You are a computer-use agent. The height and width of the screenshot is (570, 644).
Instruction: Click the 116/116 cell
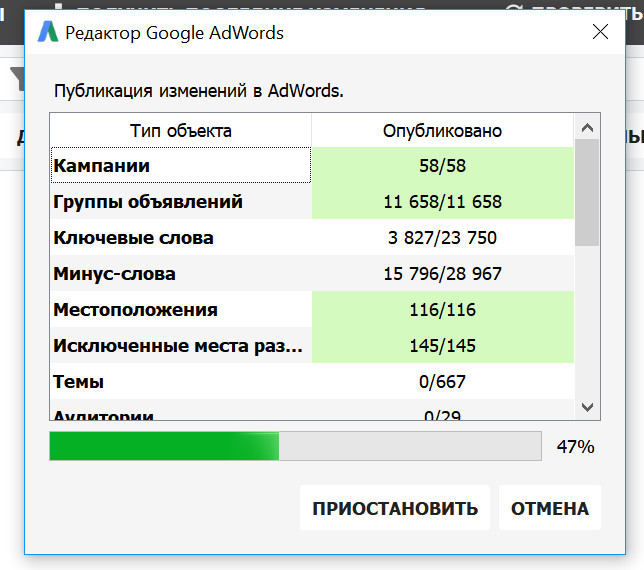tap(443, 309)
